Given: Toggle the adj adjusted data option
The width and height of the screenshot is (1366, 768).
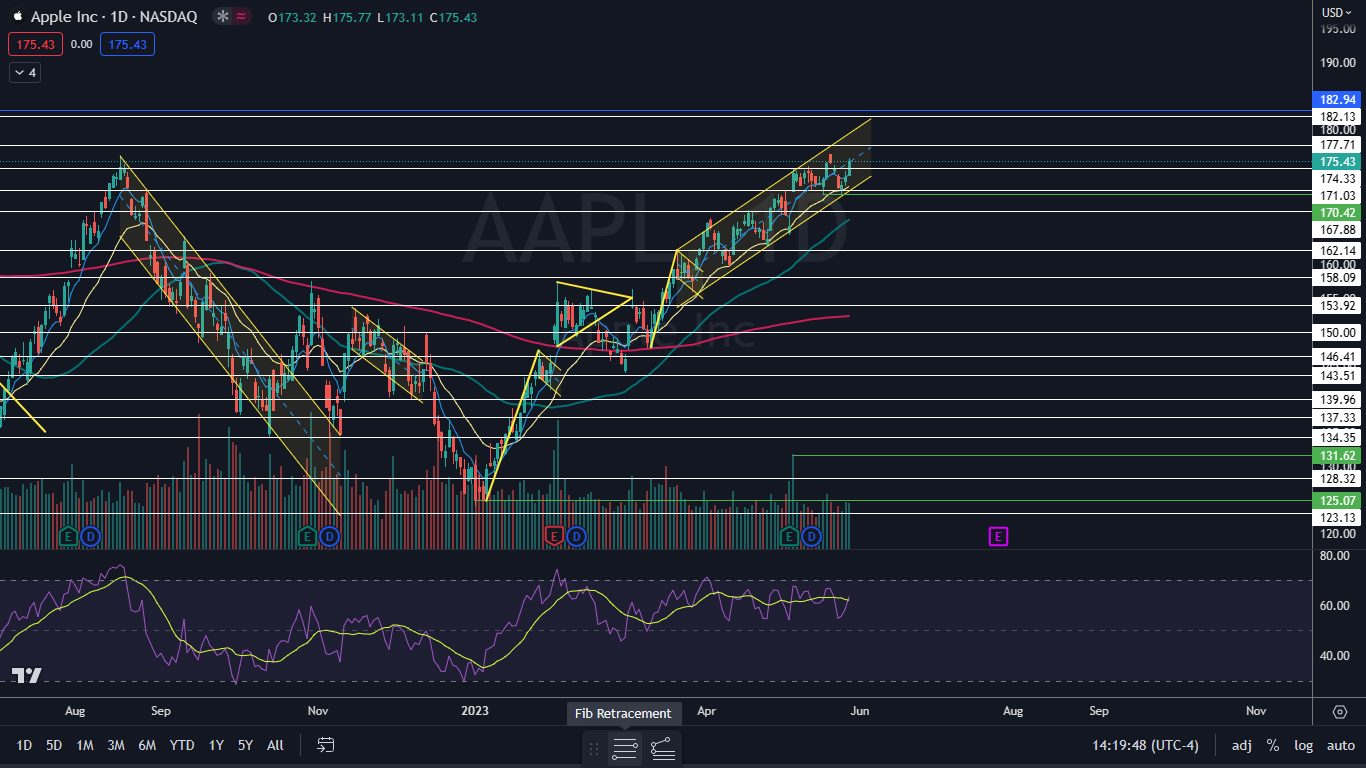Looking at the screenshot, I should click(x=1242, y=745).
